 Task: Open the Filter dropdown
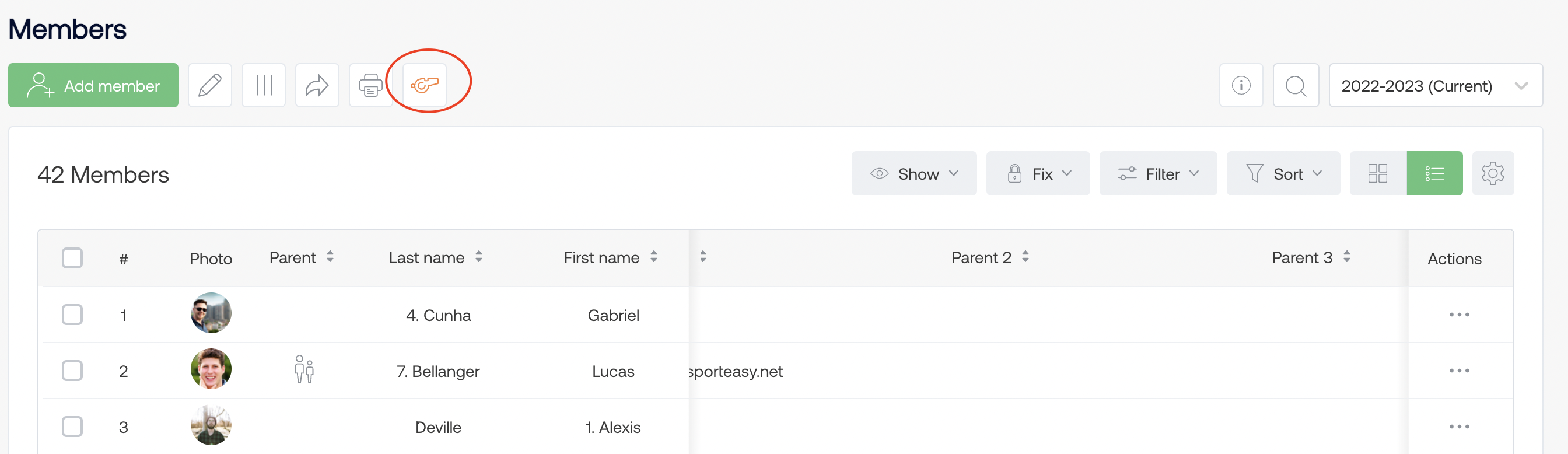coord(1158,173)
